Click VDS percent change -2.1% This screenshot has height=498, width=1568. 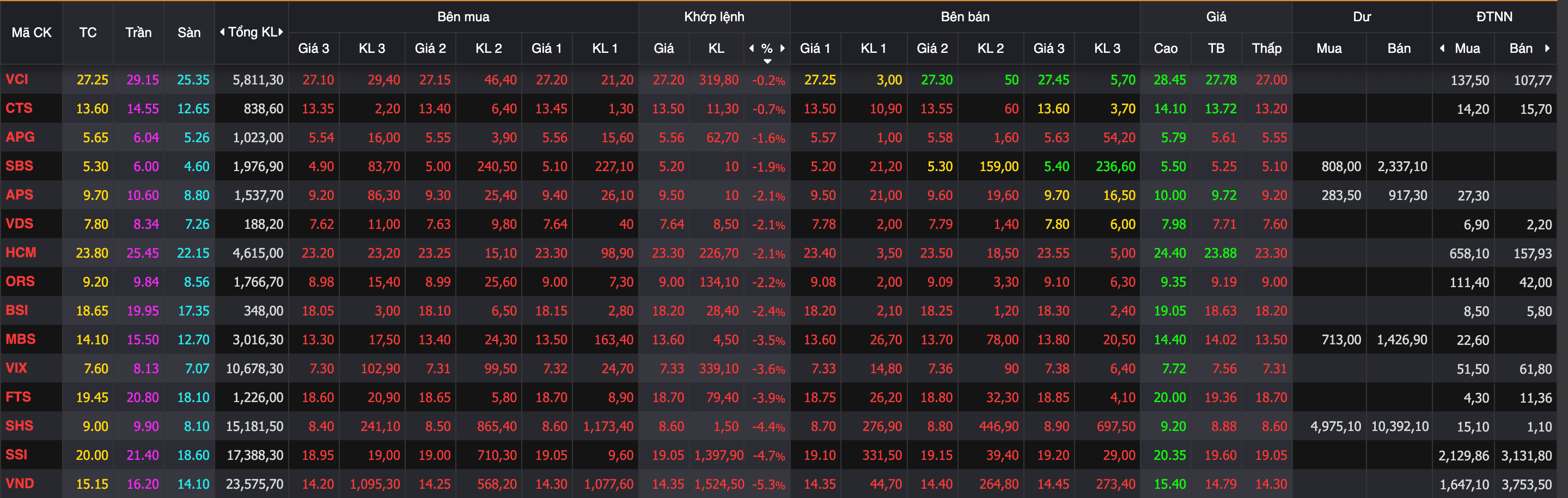pos(768,224)
